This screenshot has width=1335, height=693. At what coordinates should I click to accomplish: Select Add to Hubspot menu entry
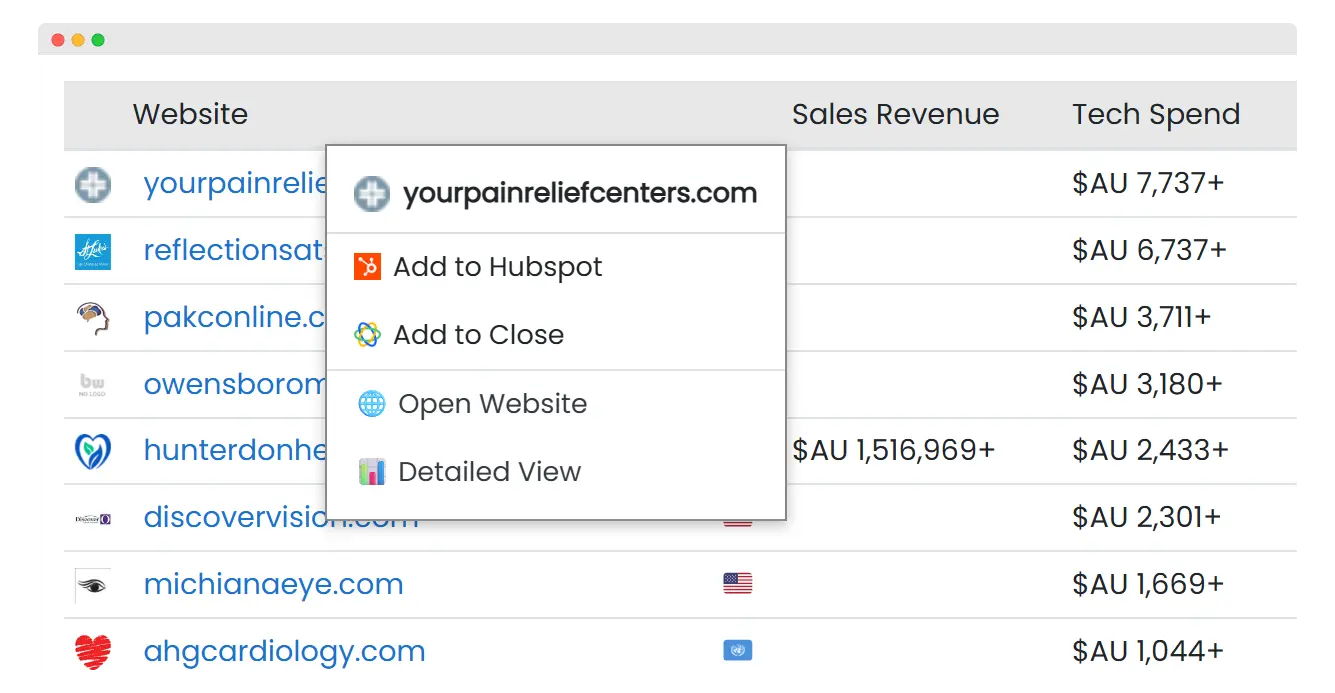click(x=497, y=267)
